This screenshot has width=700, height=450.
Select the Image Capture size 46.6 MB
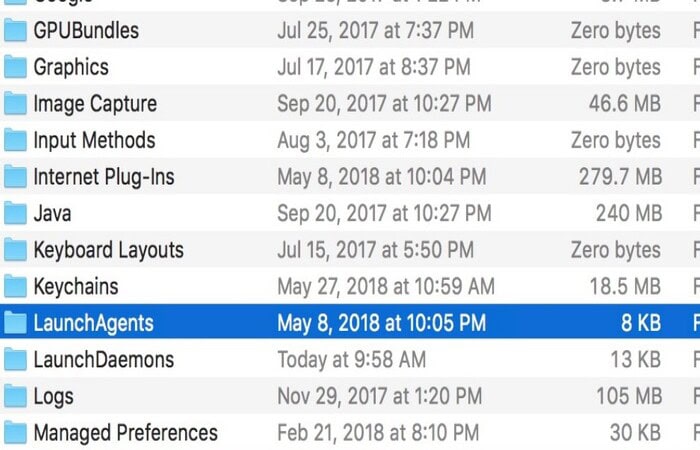click(625, 104)
